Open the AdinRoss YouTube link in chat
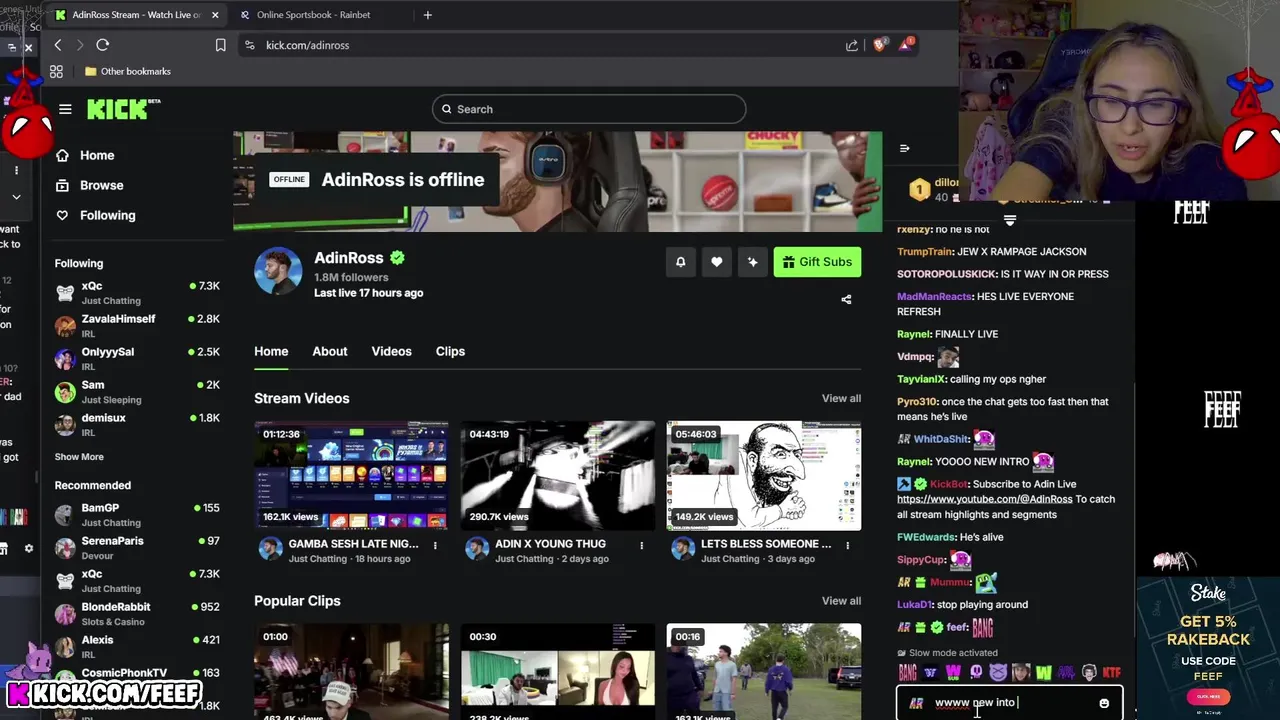 [x=984, y=499]
